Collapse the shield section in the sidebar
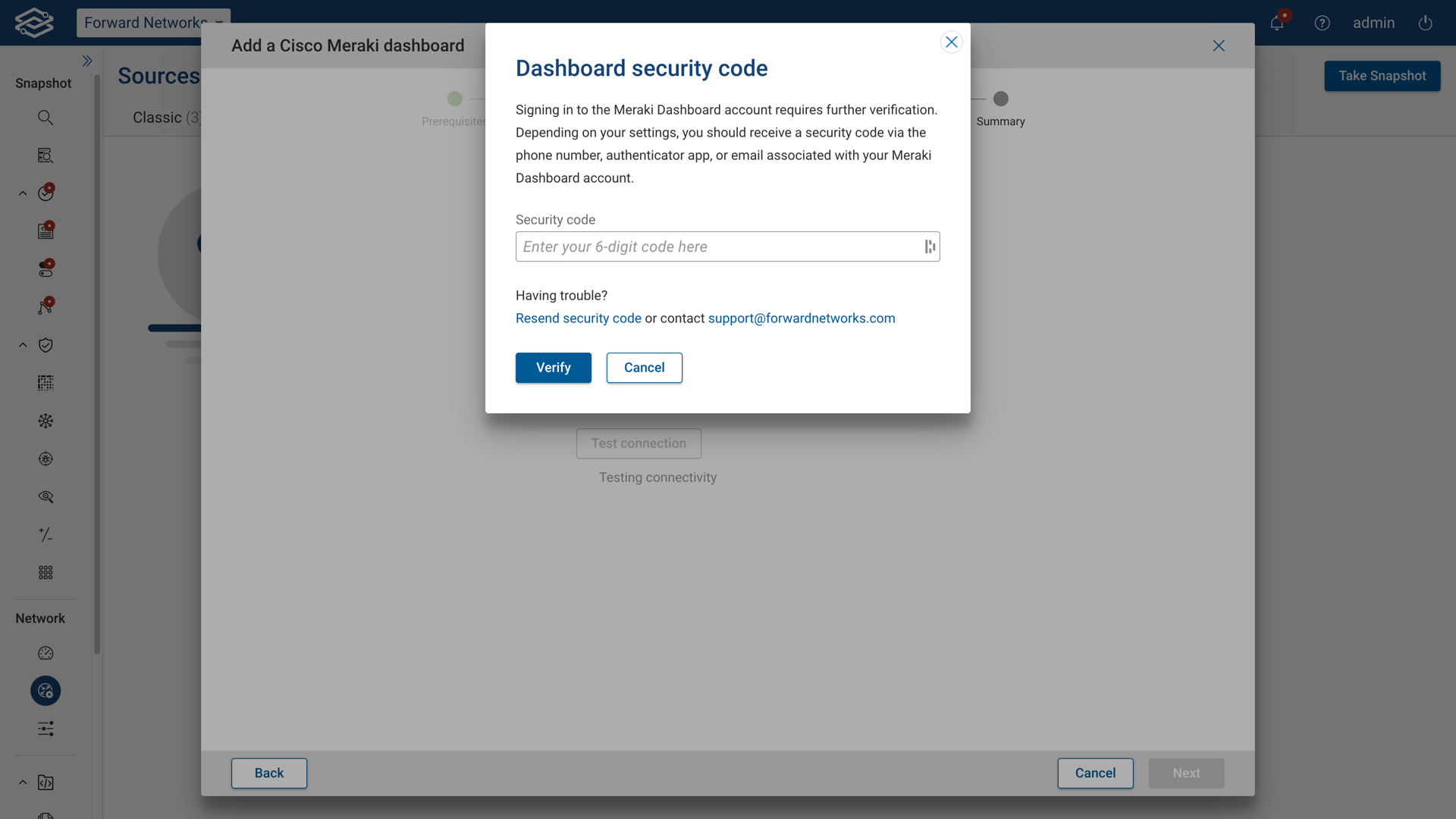 click(22, 345)
